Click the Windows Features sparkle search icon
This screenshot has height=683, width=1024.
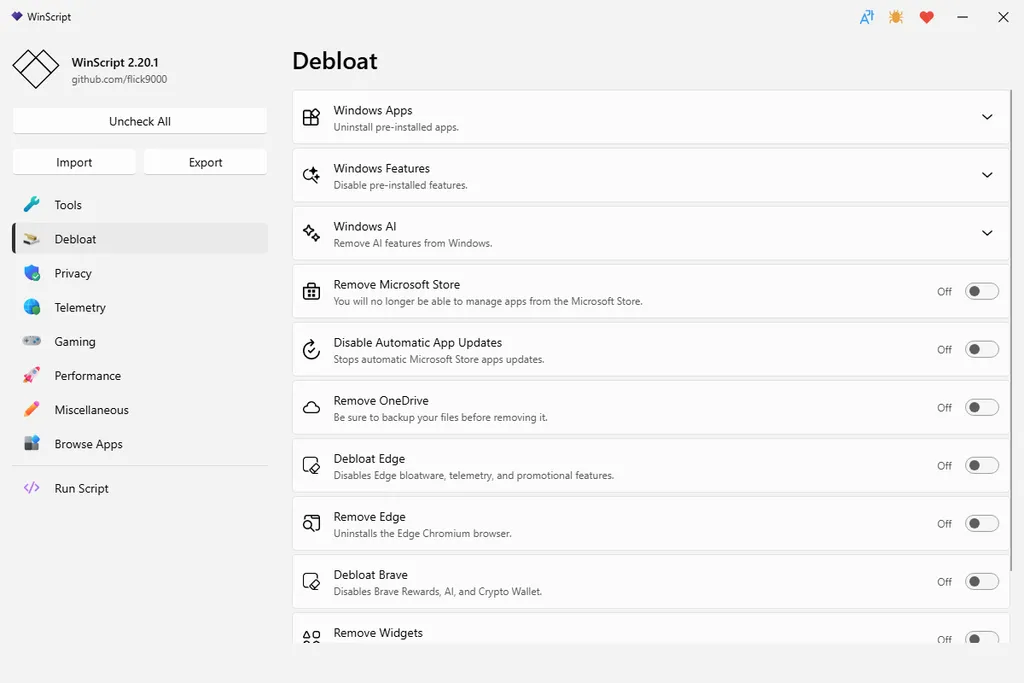(312, 175)
